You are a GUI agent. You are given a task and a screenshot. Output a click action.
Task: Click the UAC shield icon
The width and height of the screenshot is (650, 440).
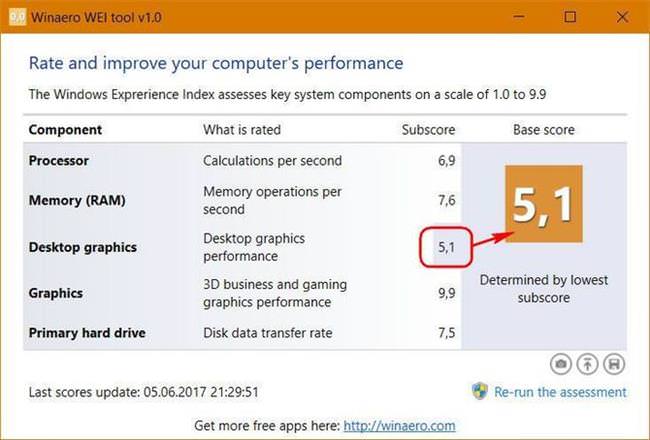(479, 391)
